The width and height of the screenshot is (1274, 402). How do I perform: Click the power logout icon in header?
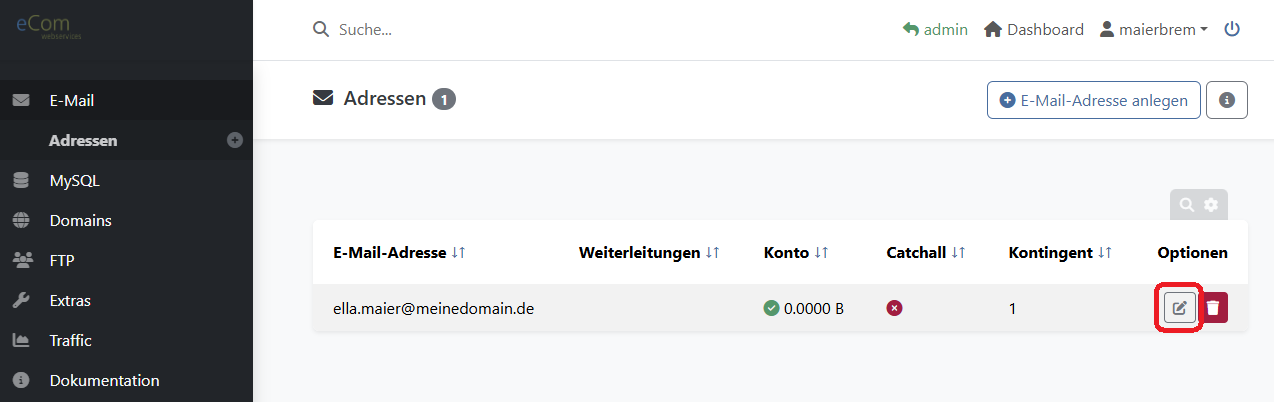click(1232, 29)
